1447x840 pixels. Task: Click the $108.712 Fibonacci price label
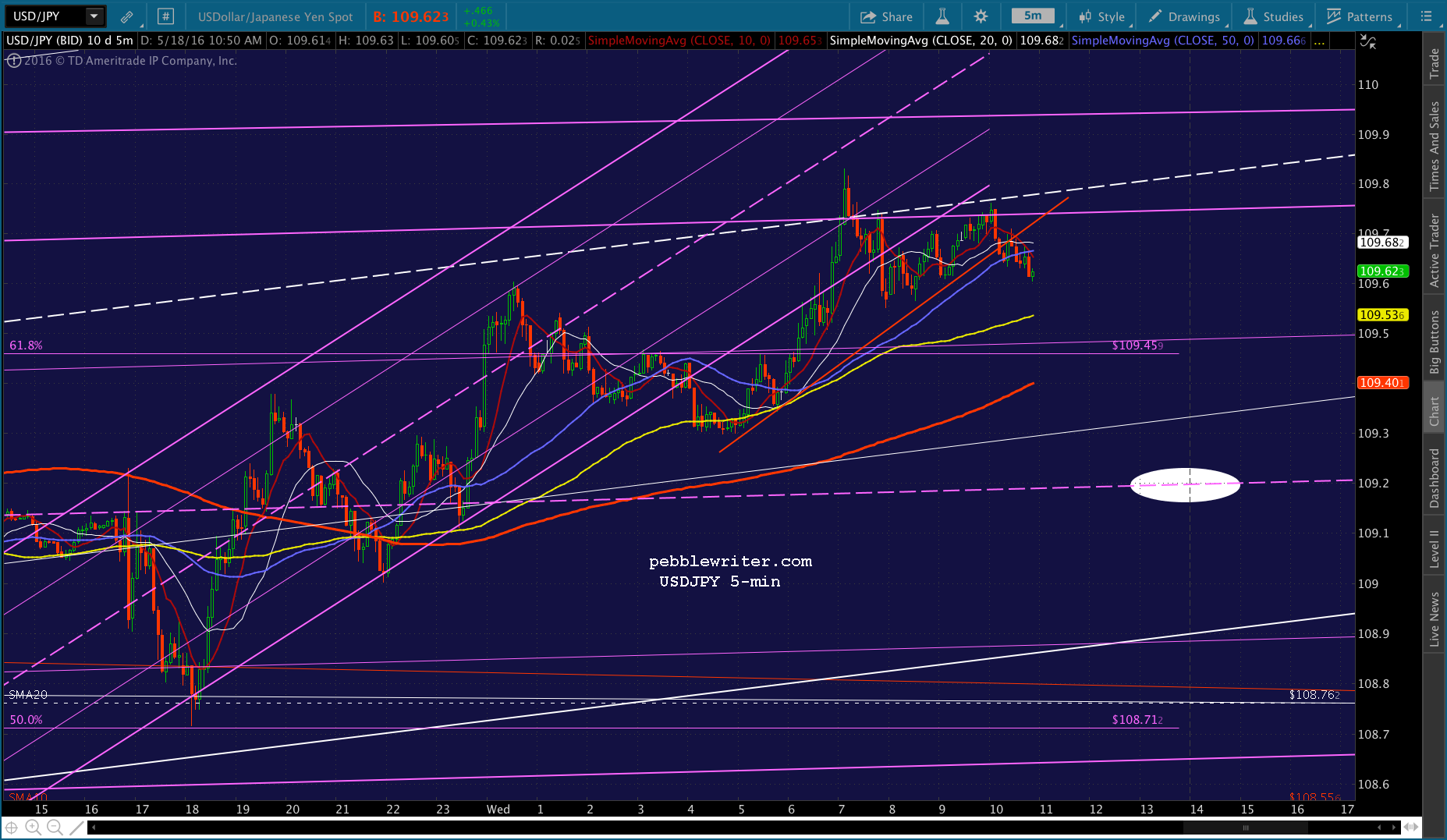(x=1137, y=720)
